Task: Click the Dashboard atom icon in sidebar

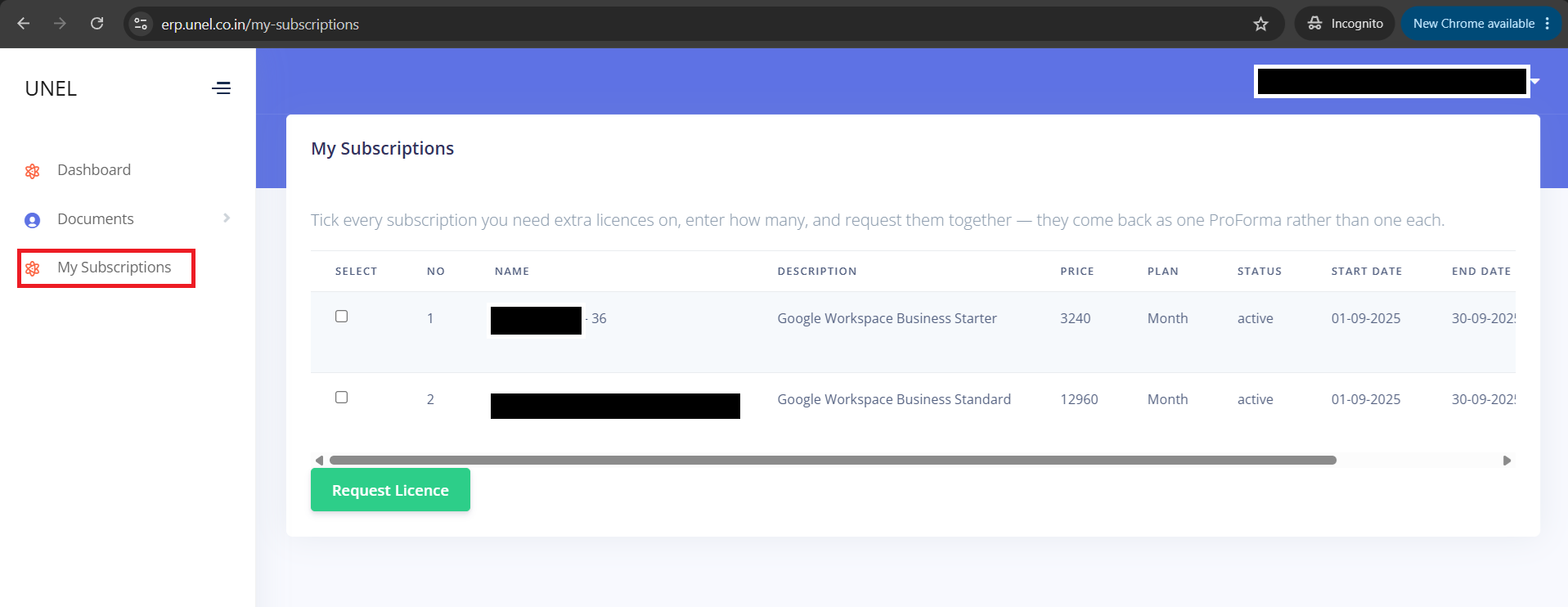Action: (x=33, y=171)
